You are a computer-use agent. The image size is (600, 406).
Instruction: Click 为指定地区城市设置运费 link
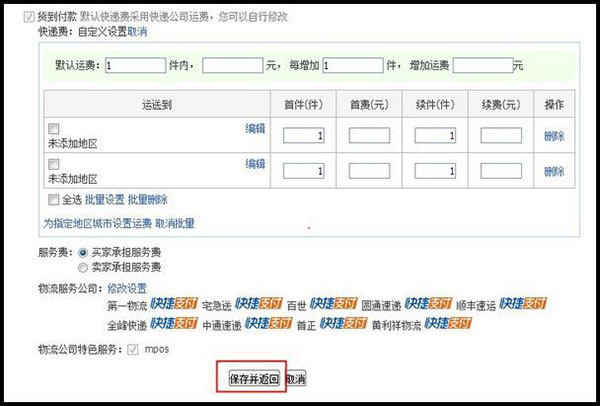(97, 223)
